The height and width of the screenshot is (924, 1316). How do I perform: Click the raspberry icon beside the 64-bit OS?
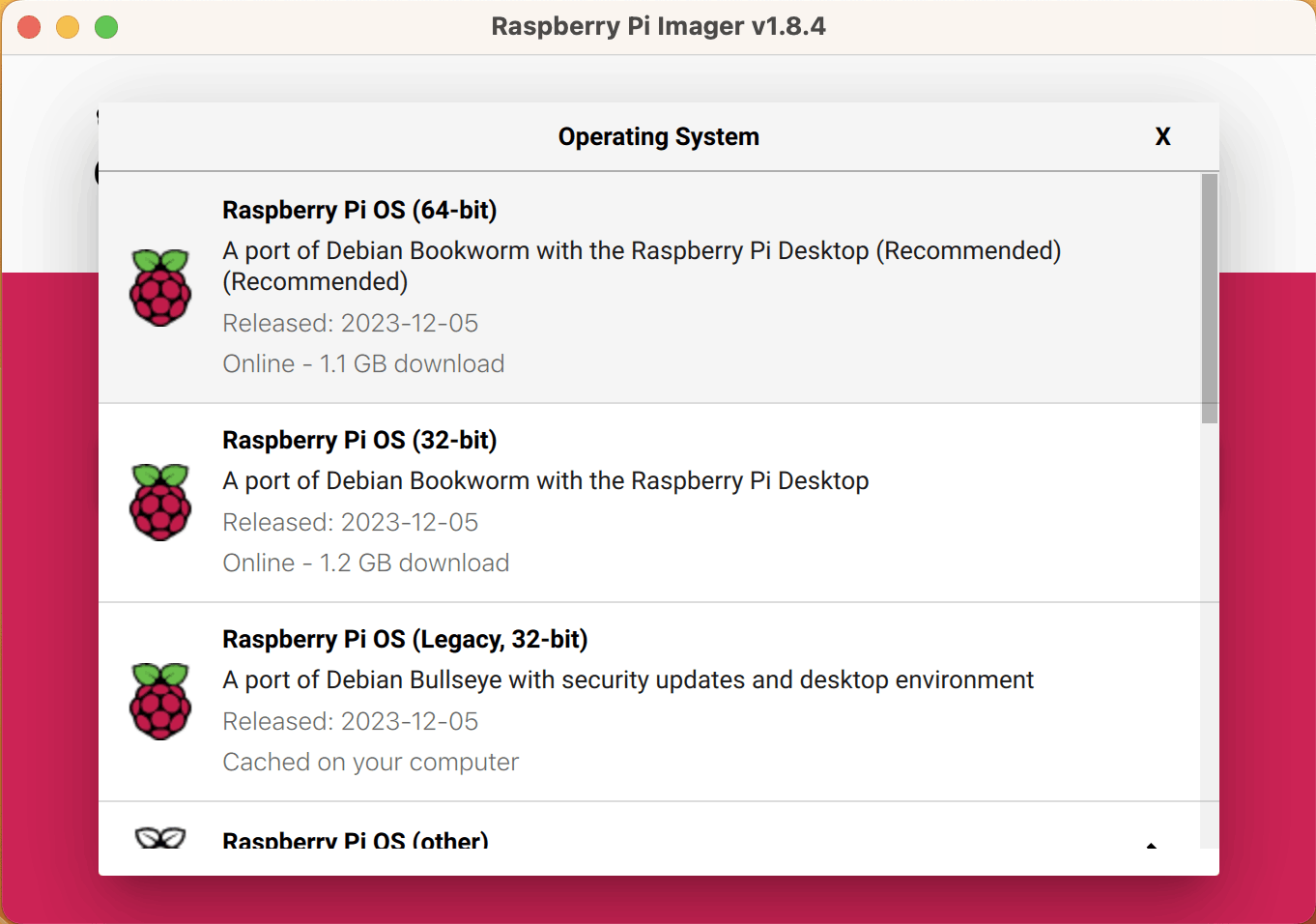pyautogui.click(x=160, y=288)
